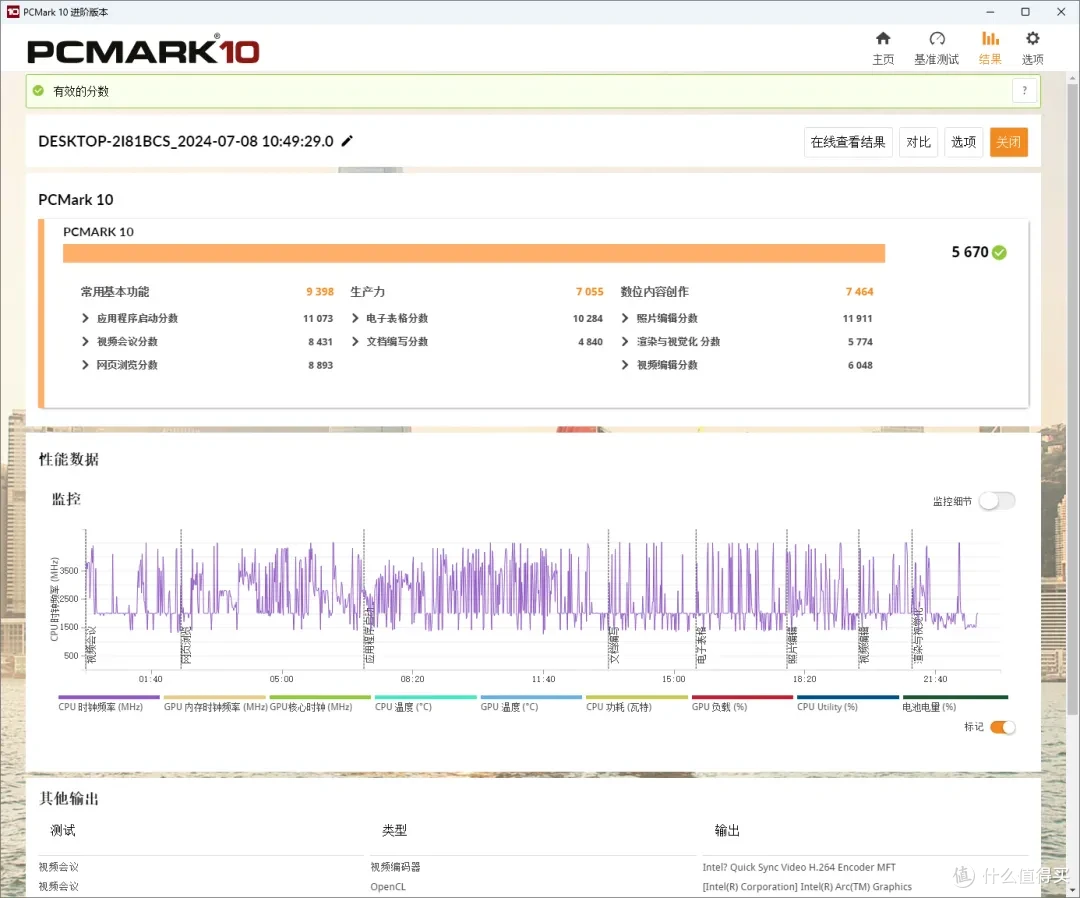1080x898 pixels.
Task: Click Intel Quick Sync Video H.264 Encoder MFT
Action: coord(799,867)
